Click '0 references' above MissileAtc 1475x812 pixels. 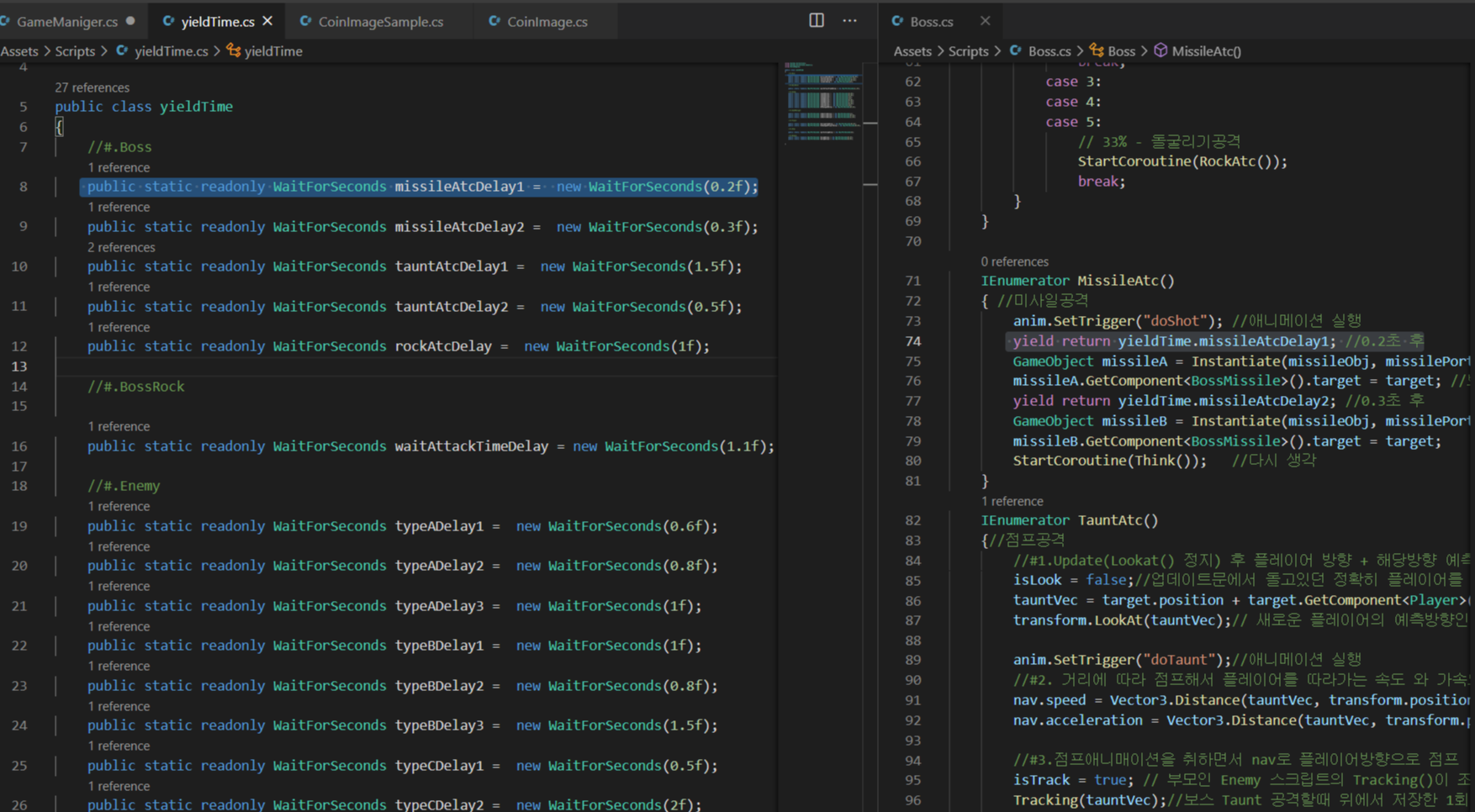pos(1014,261)
